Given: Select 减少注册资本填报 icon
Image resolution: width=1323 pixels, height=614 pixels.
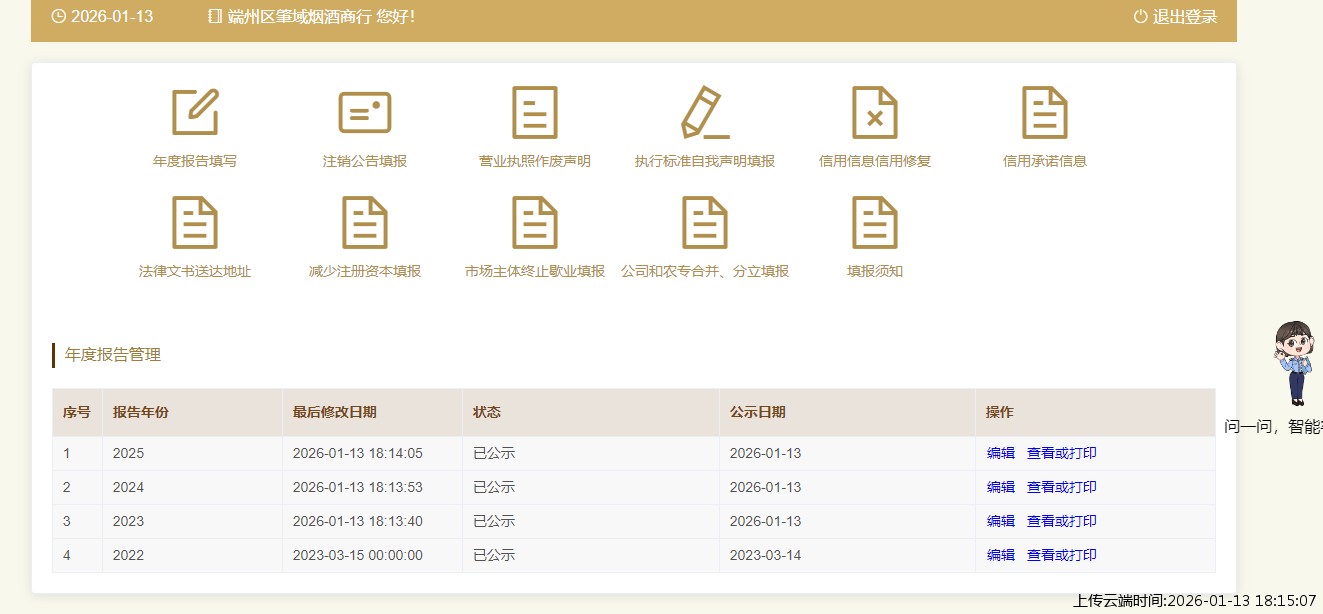Looking at the screenshot, I should pos(365,222).
